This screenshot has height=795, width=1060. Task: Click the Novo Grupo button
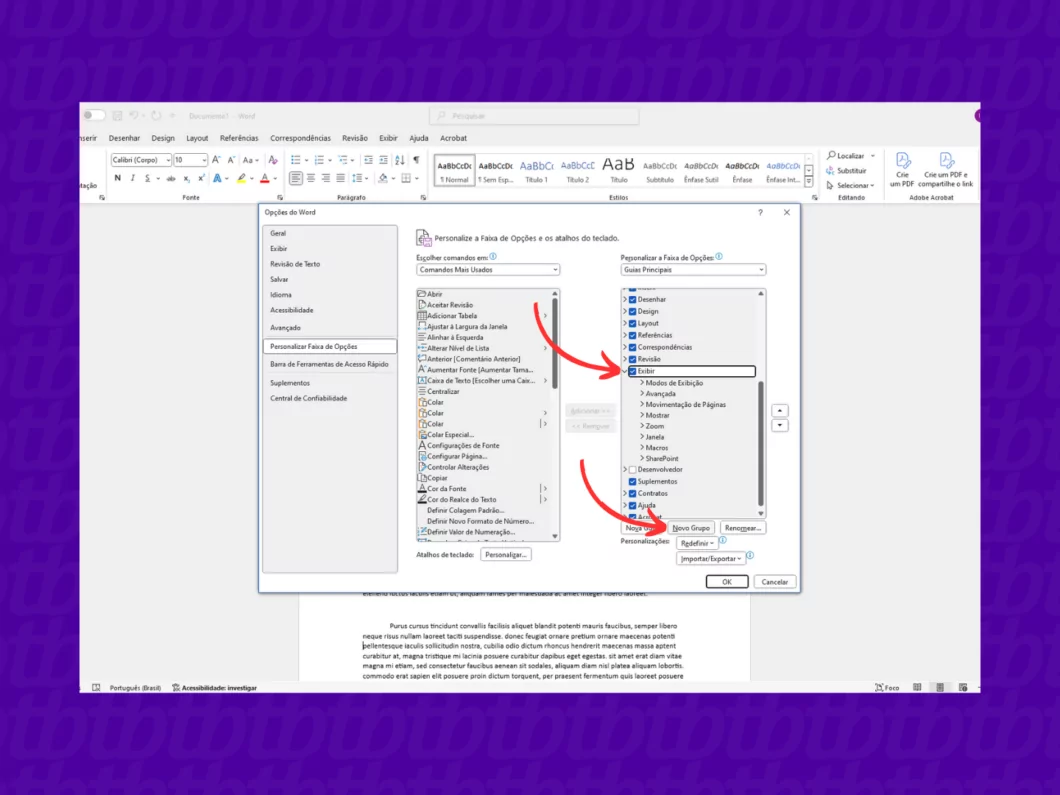pos(691,528)
